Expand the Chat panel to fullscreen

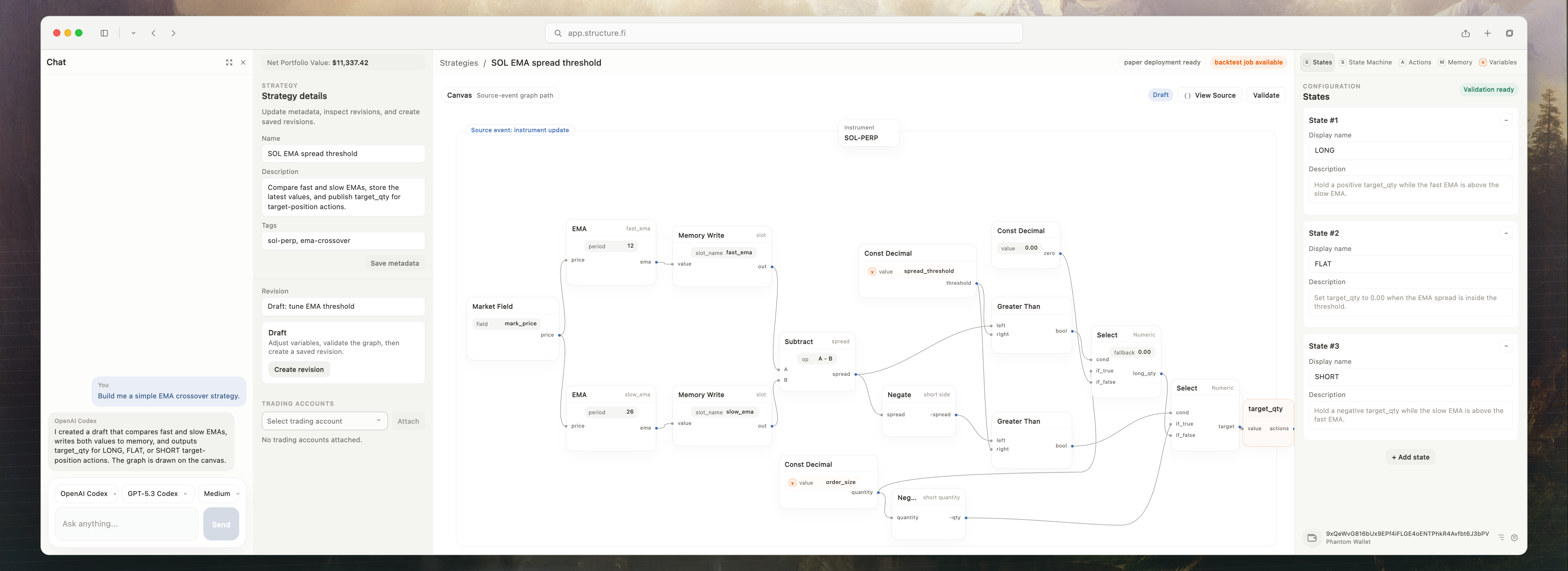[x=229, y=63]
